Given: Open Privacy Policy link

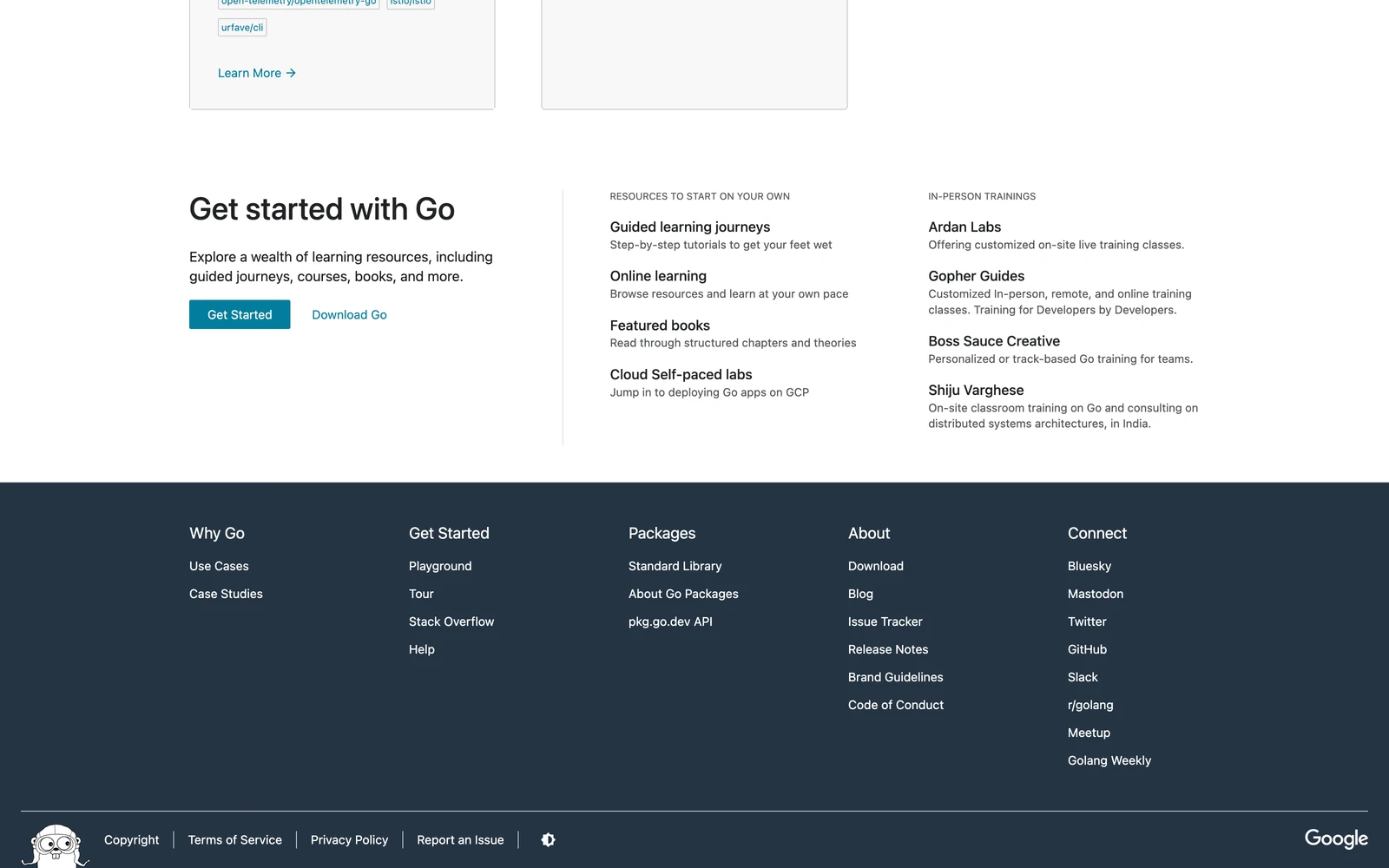Looking at the screenshot, I should click(x=349, y=839).
